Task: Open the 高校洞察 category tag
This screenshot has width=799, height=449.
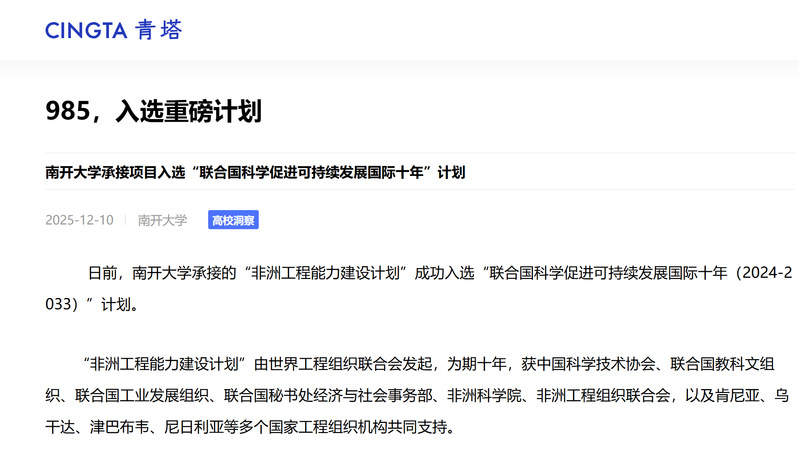Action: 233,220
